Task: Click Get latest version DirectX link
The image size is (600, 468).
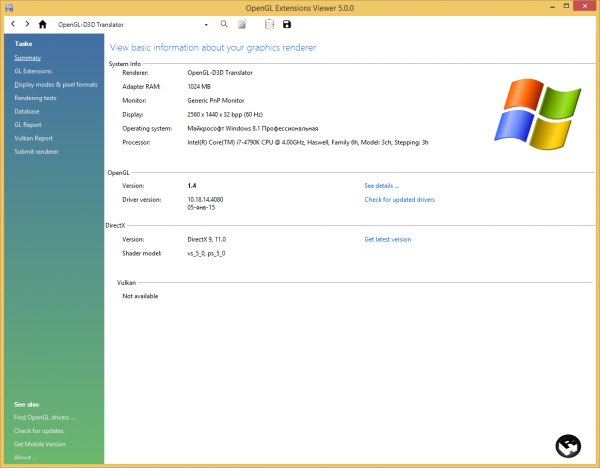Action: click(388, 239)
